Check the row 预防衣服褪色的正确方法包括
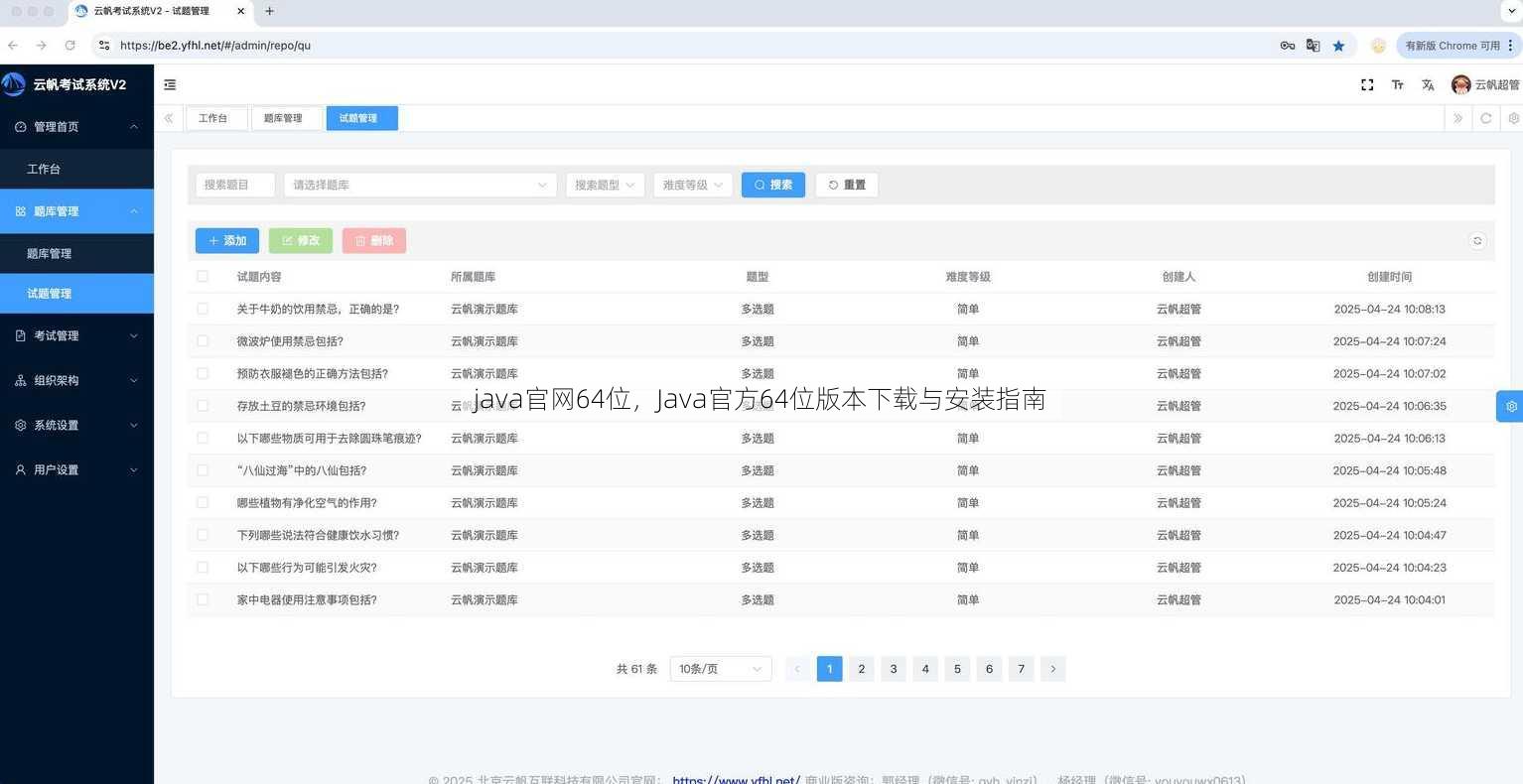 tap(203, 373)
